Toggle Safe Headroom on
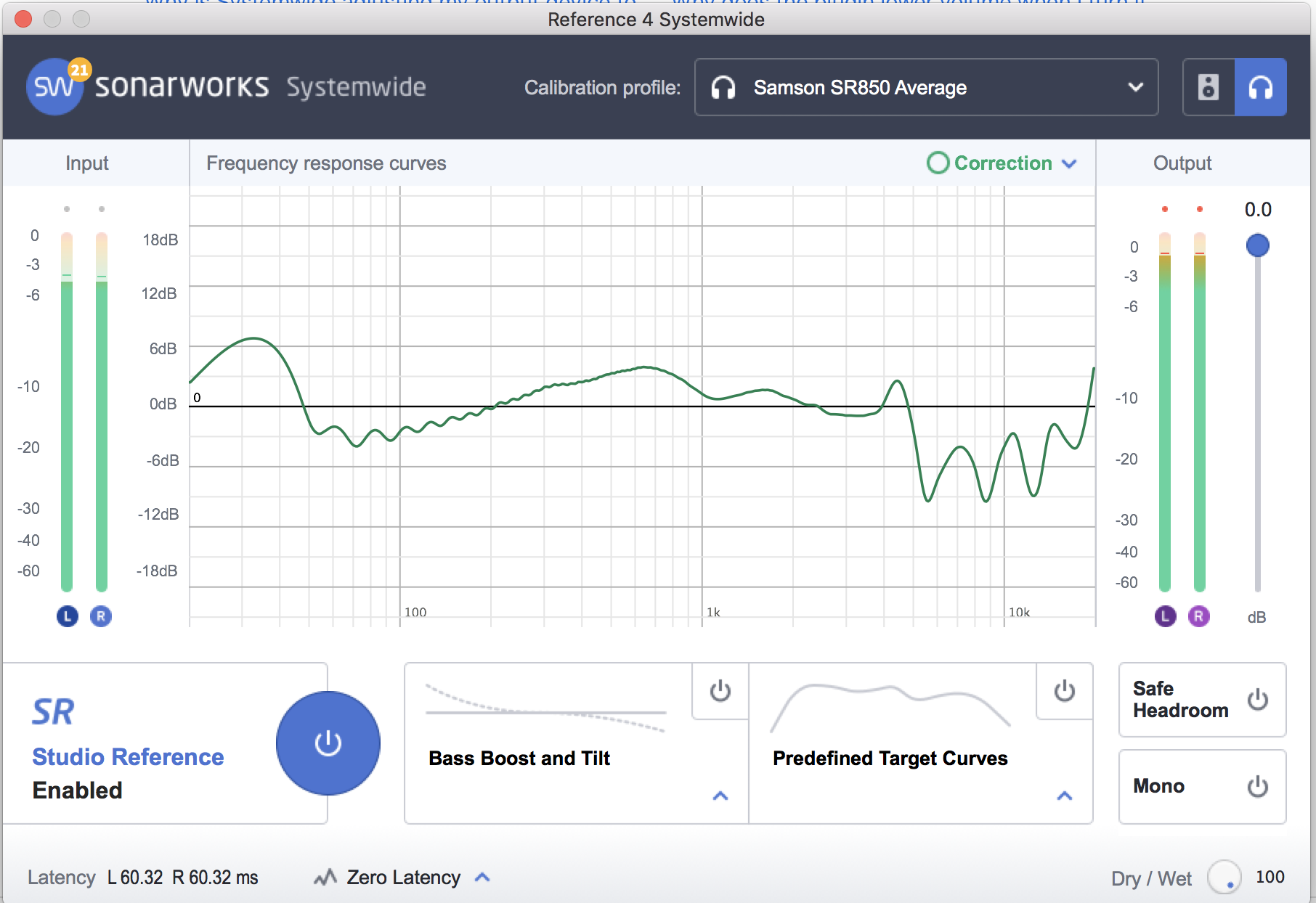Image resolution: width=1316 pixels, height=903 pixels. click(x=1257, y=700)
